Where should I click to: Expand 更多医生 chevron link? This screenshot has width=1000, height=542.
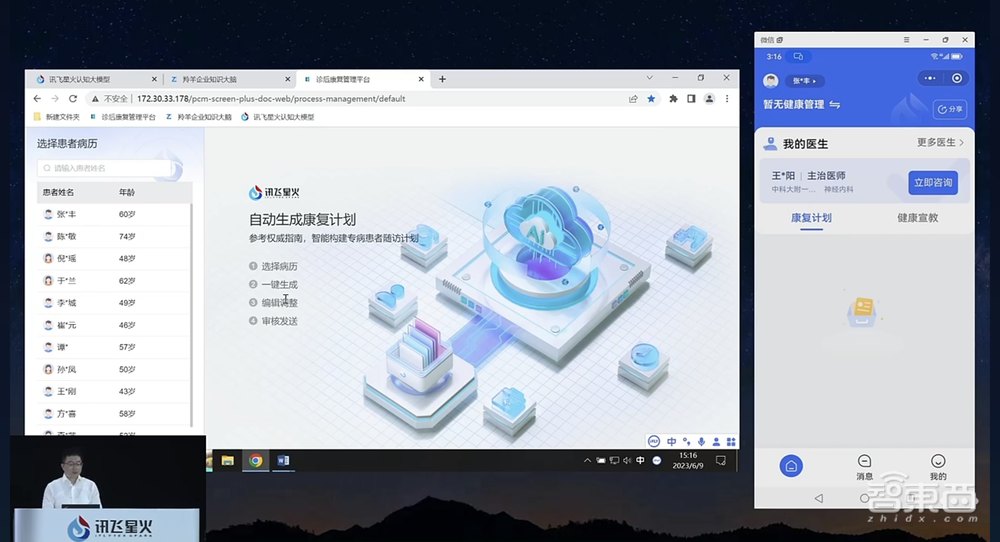coord(941,142)
